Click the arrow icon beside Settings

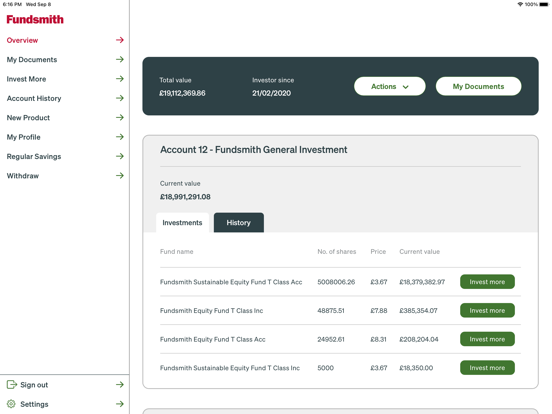click(120, 404)
